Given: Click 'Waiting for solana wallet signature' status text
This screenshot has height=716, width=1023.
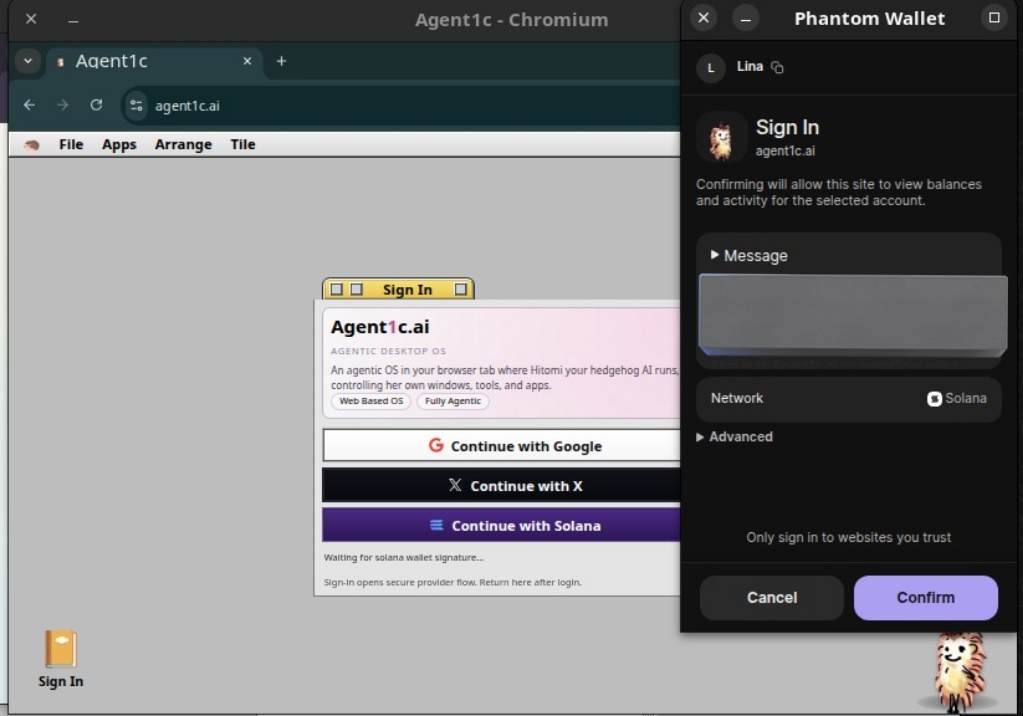Looking at the screenshot, I should tap(404, 557).
